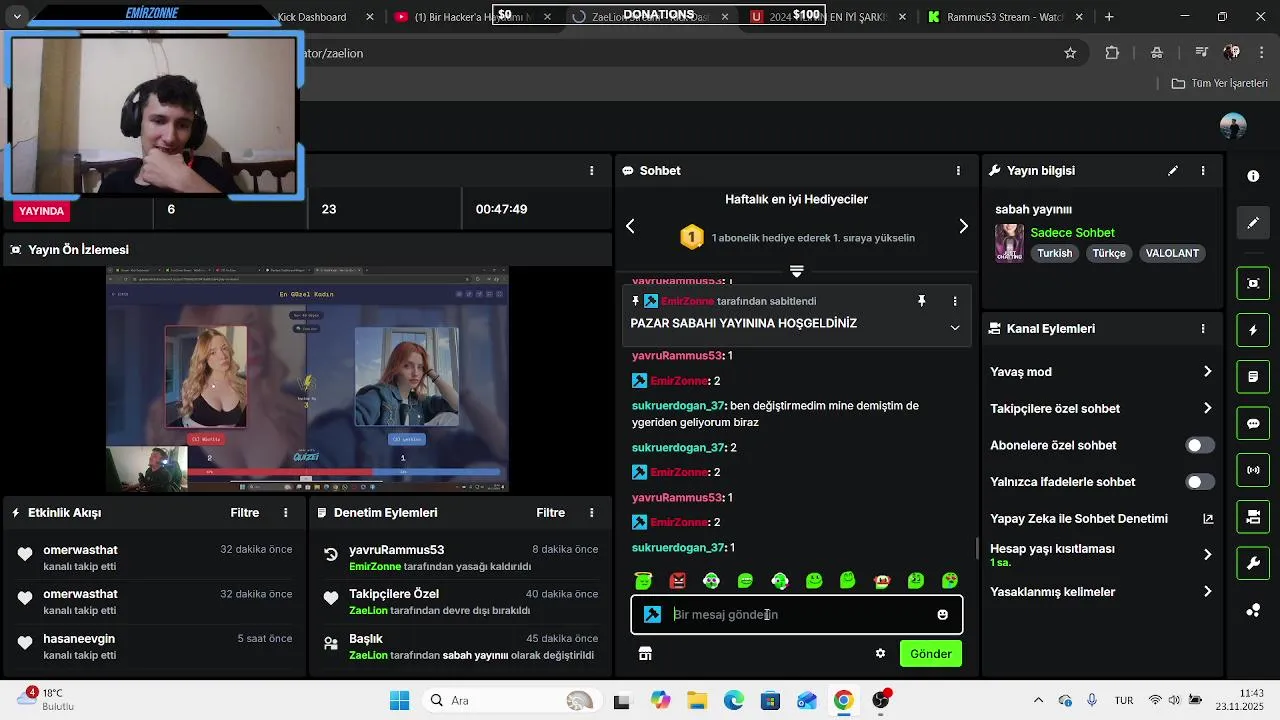Open Yapay Zeka ile Sohbet Denetimi external link
This screenshot has width=1280, height=720.
click(1208, 519)
